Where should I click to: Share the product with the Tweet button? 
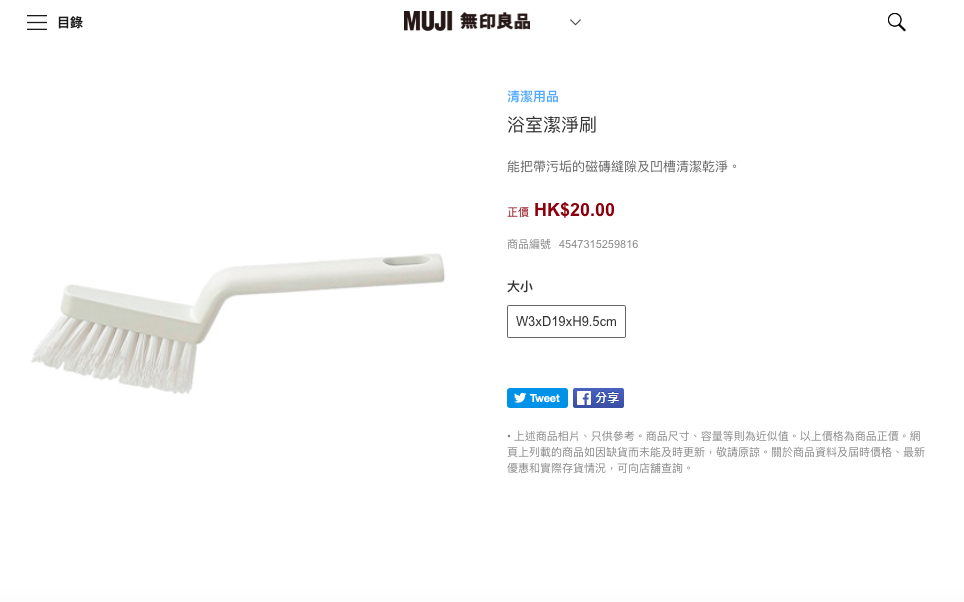tap(537, 398)
